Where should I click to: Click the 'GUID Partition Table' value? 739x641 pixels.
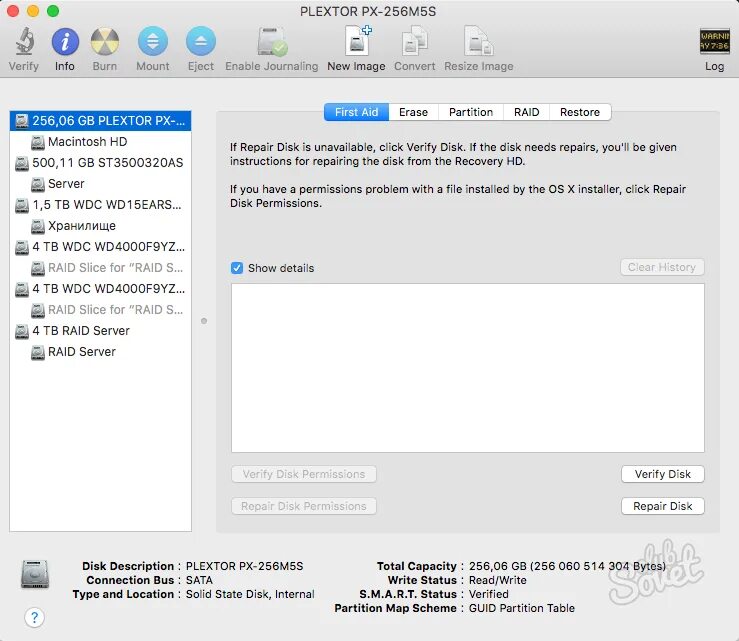(x=522, y=608)
